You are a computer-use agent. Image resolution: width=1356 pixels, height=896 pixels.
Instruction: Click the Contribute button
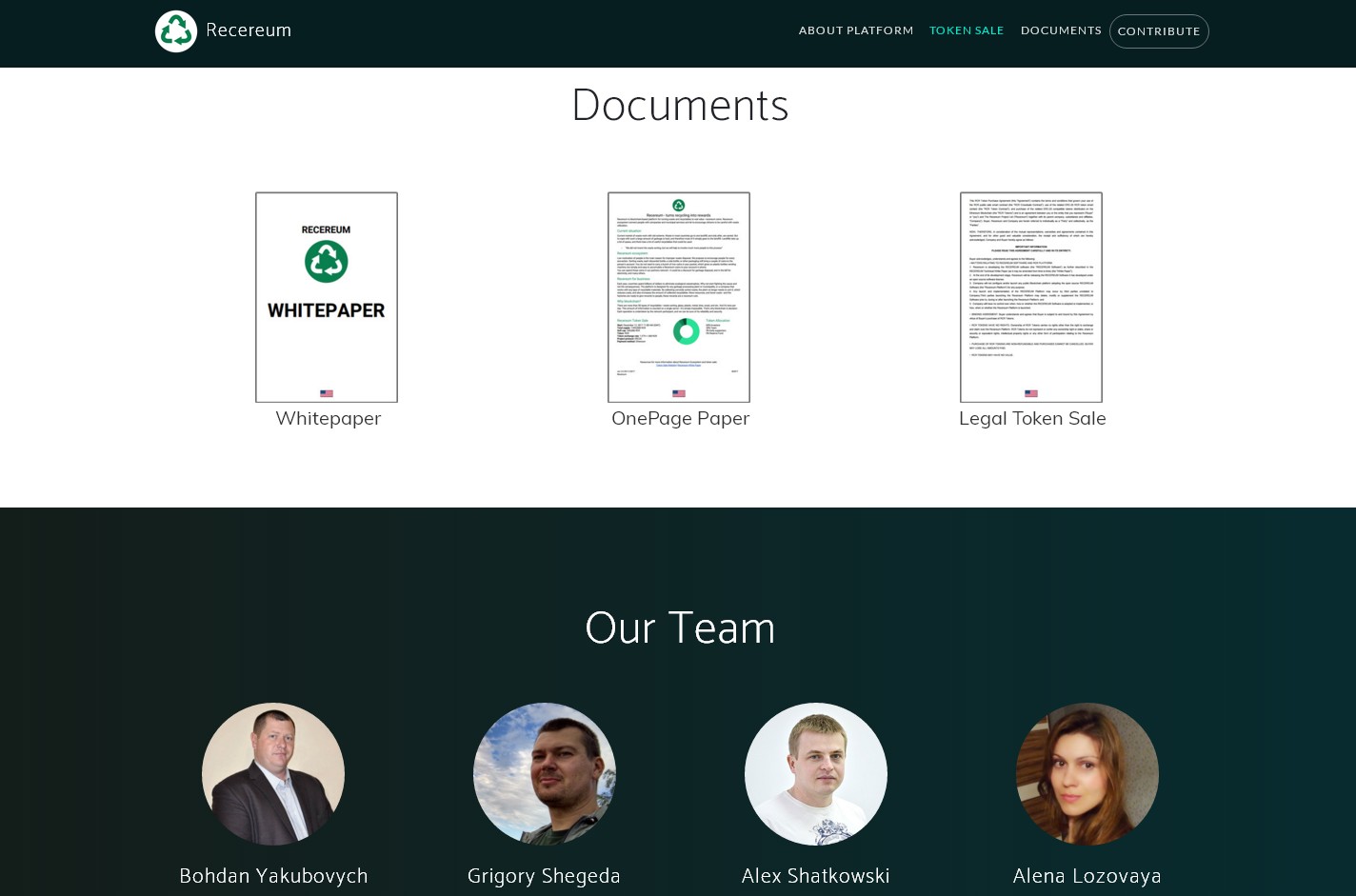[1159, 31]
